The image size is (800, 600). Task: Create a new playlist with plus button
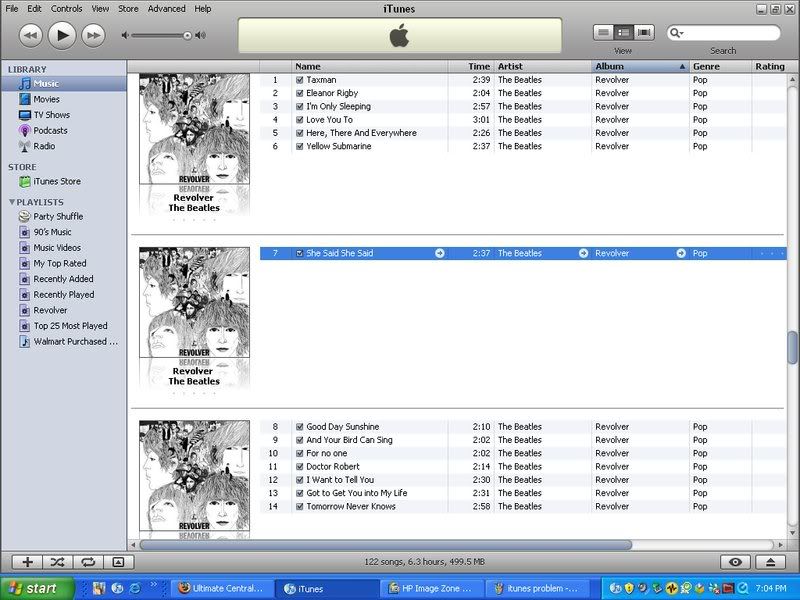tap(27, 562)
